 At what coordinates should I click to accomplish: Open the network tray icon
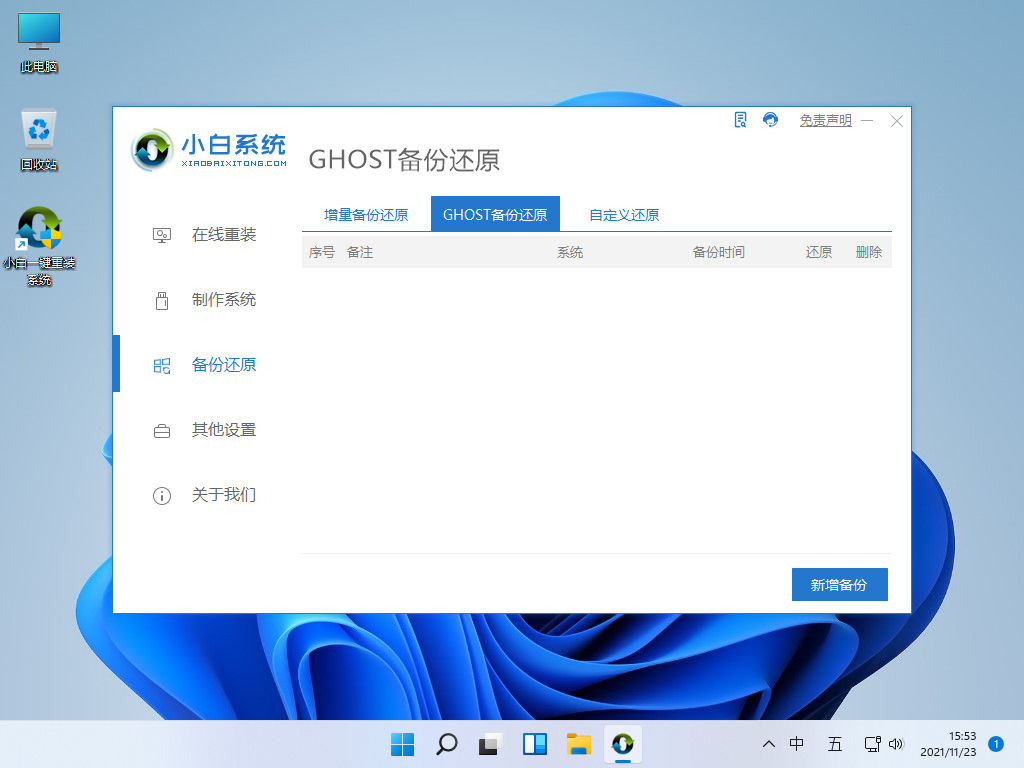click(x=872, y=744)
